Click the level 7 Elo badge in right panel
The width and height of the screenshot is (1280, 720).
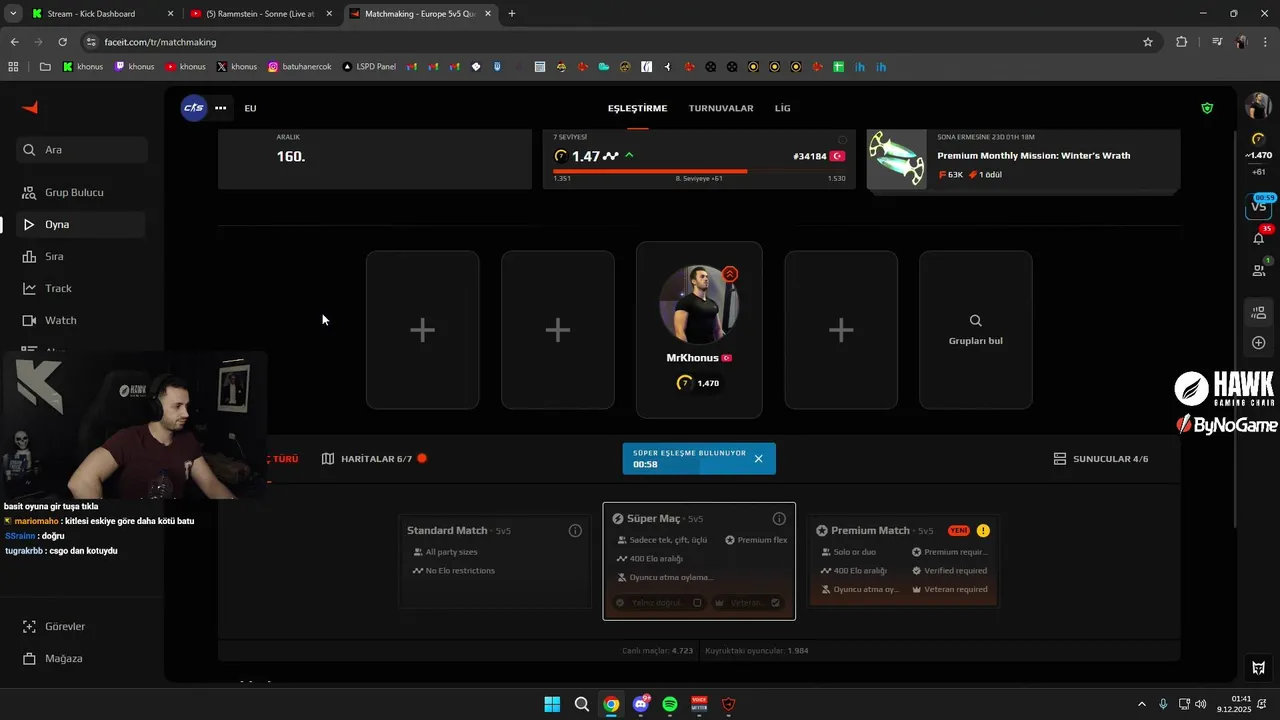tap(1258, 139)
